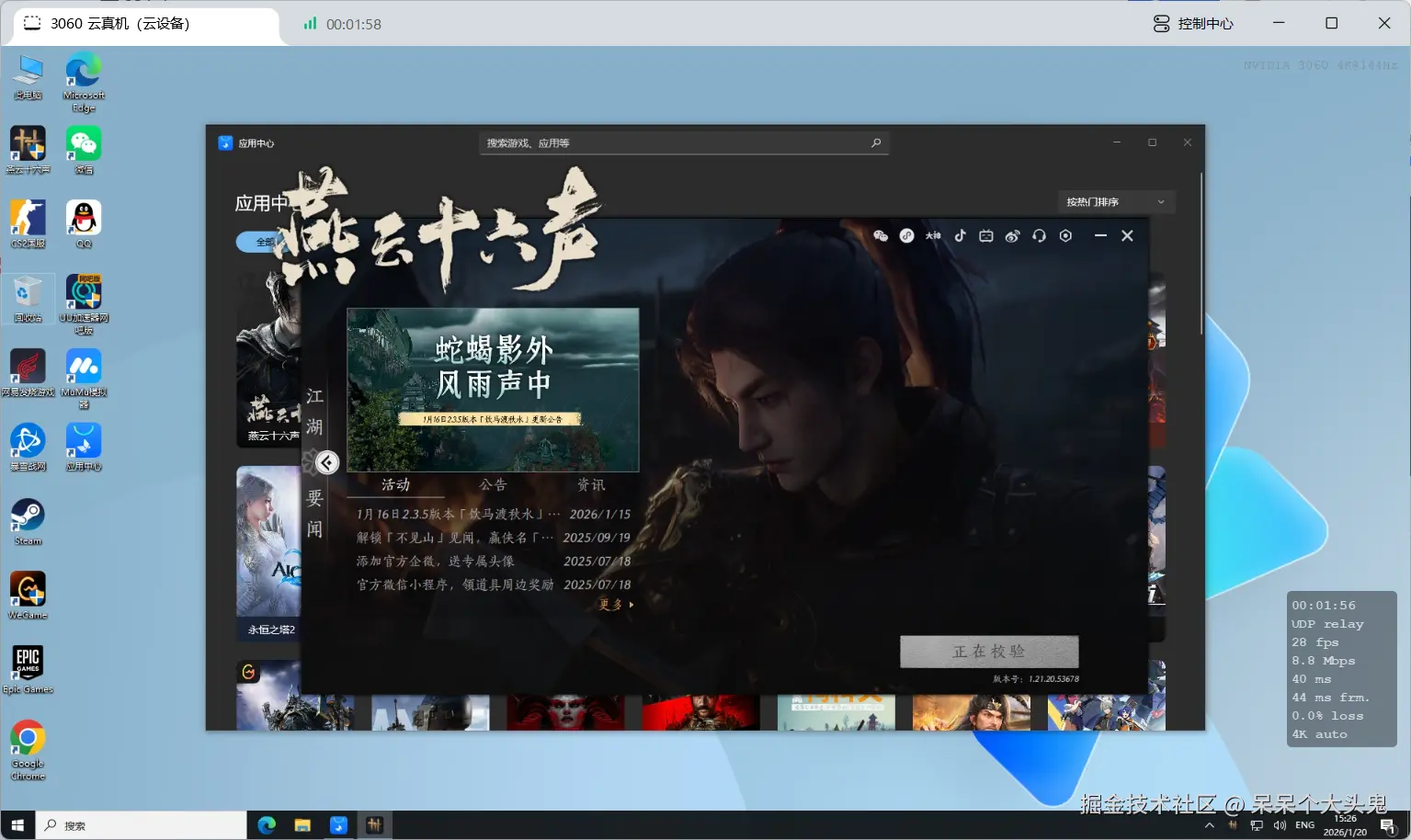
Task: Click the 蛇蝎影外 风雨声中 banner image
Action: (493, 390)
